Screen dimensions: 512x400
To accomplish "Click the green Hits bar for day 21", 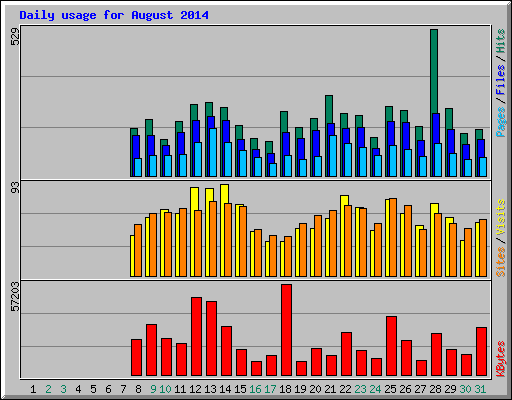I will coord(329,109).
